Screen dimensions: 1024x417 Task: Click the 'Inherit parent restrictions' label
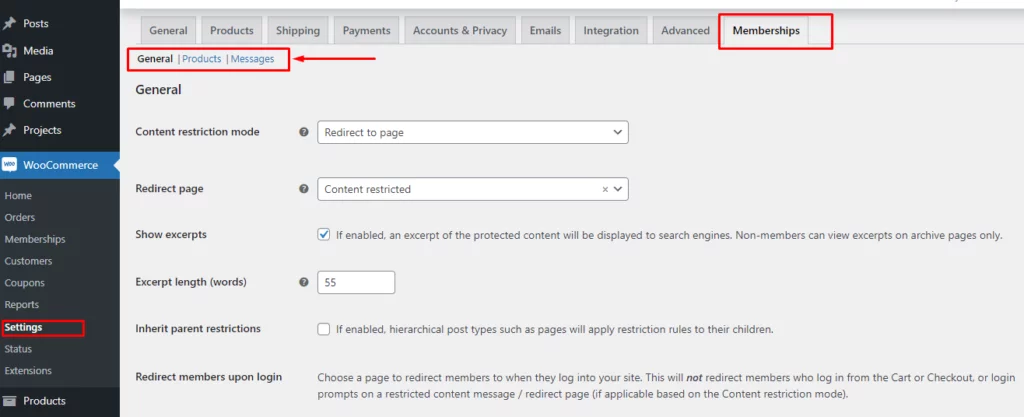tap(198, 328)
